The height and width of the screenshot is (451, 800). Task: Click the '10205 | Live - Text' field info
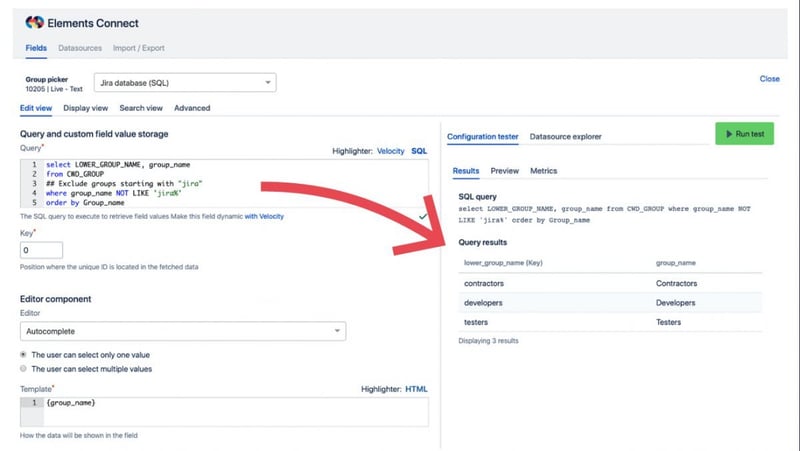(54, 89)
